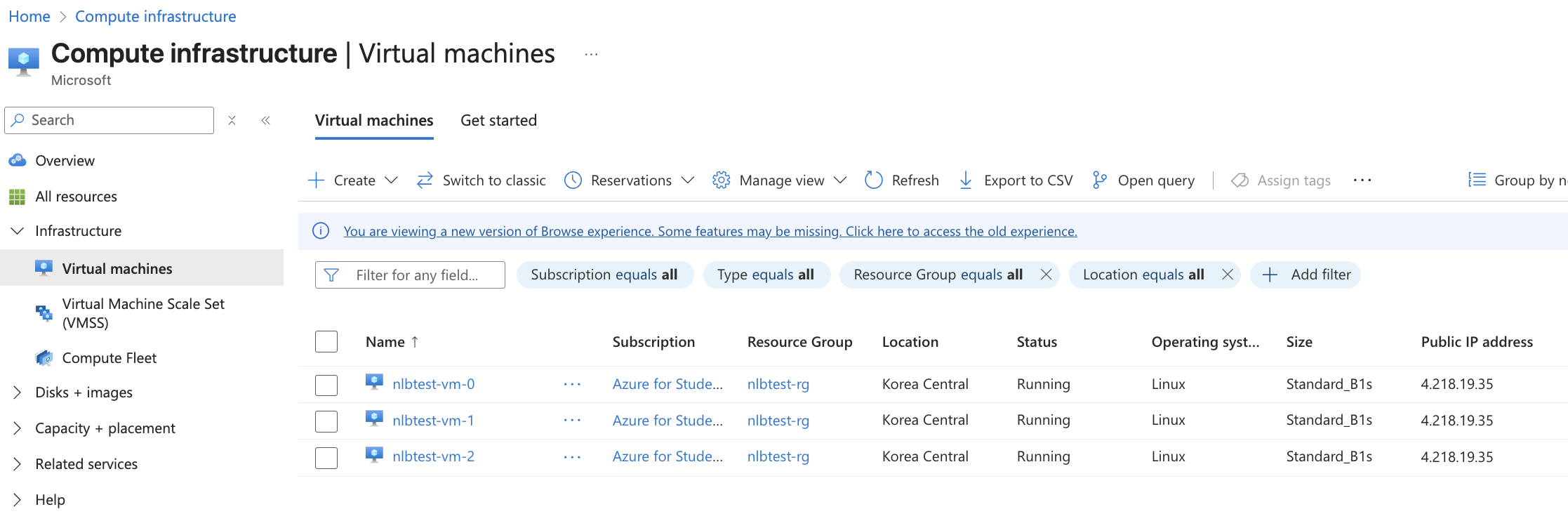Screen dimensions: 1568x528
Task: Go to Home breadcrumb
Action: [x=29, y=16]
